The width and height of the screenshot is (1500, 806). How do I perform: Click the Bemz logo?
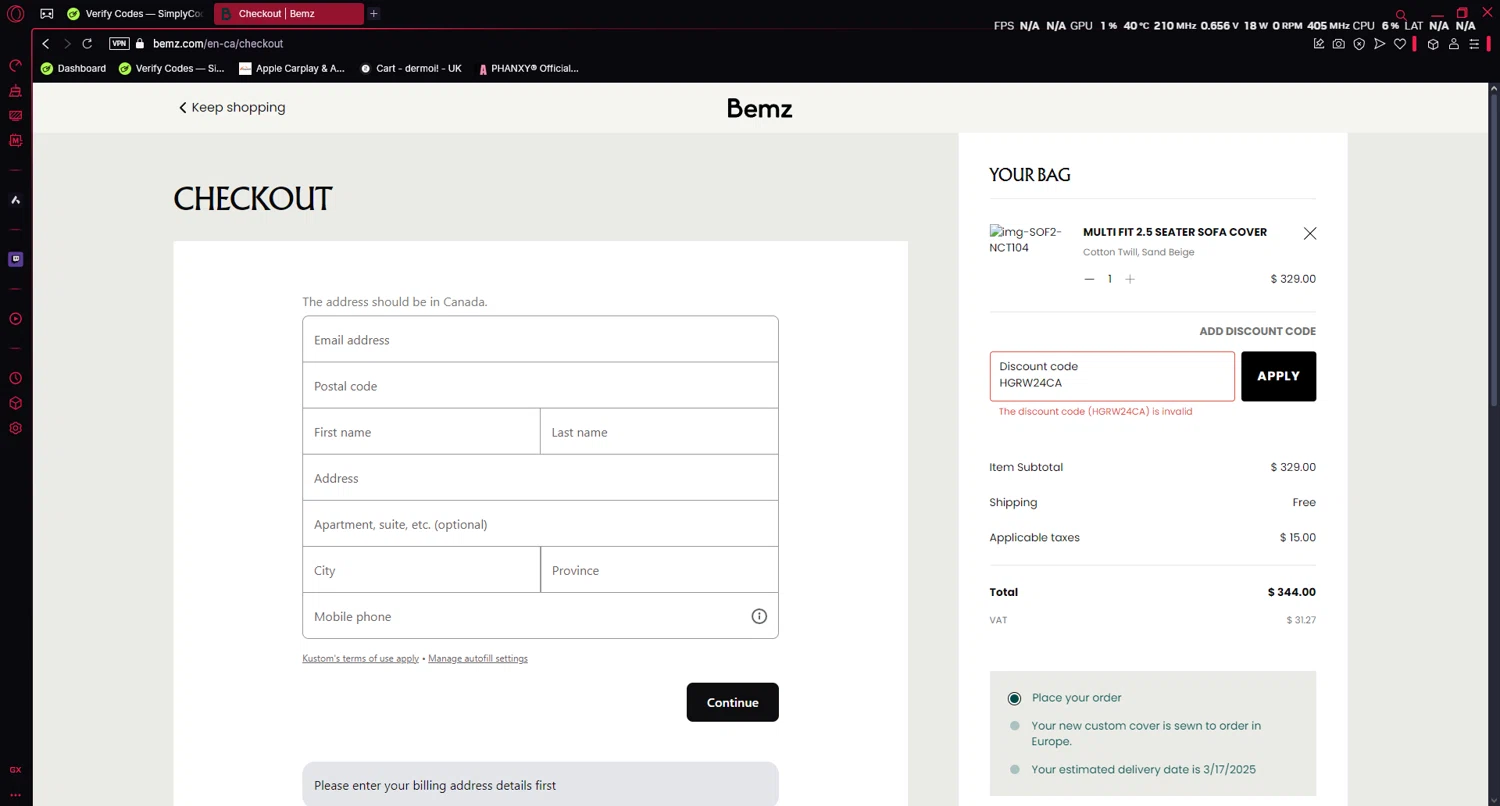[x=759, y=108]
